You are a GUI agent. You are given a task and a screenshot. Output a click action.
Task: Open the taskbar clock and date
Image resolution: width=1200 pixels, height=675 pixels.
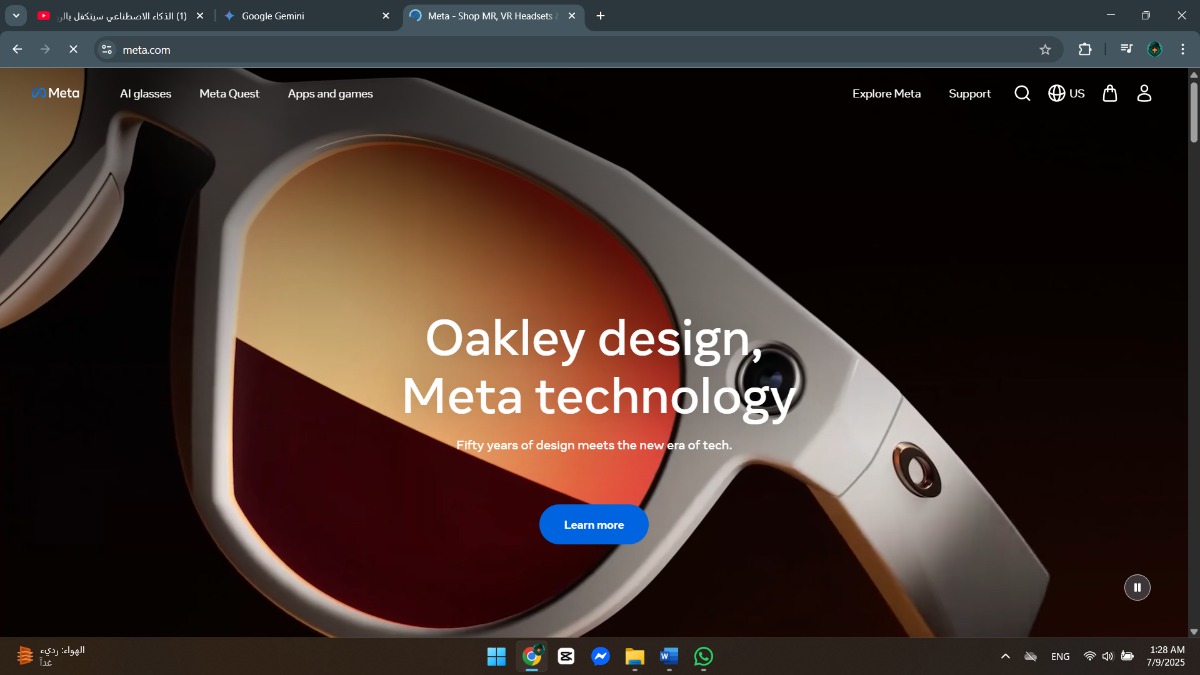(x=1167, y=656)
